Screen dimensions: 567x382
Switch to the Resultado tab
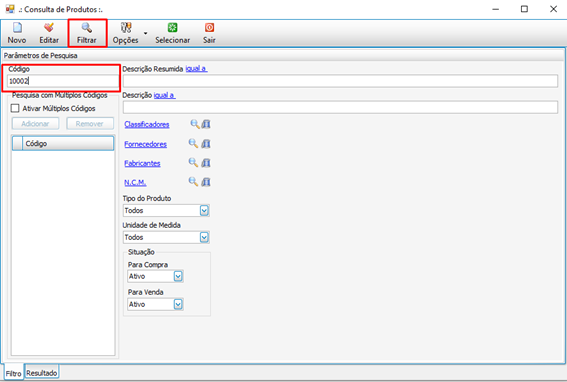tap(42, 373)
